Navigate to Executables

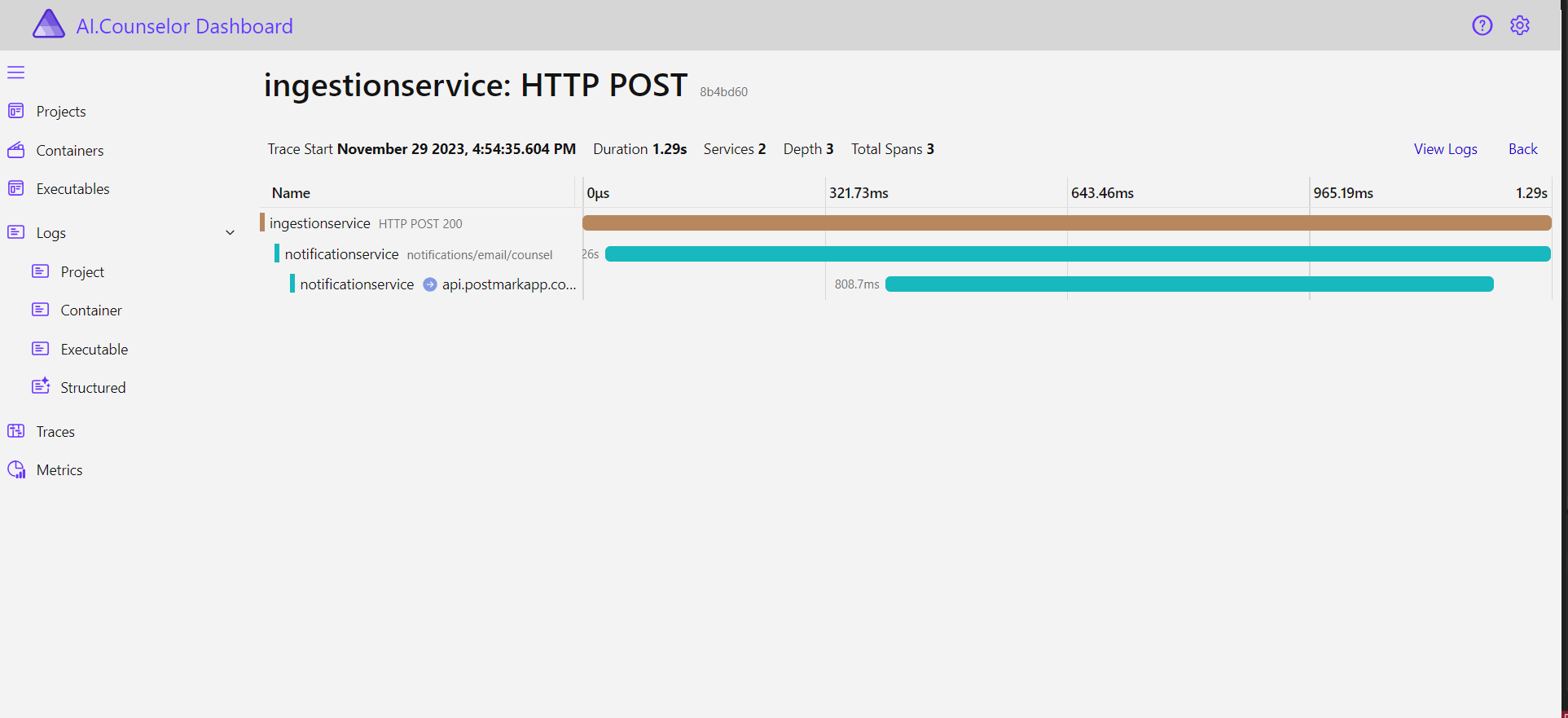73,189
